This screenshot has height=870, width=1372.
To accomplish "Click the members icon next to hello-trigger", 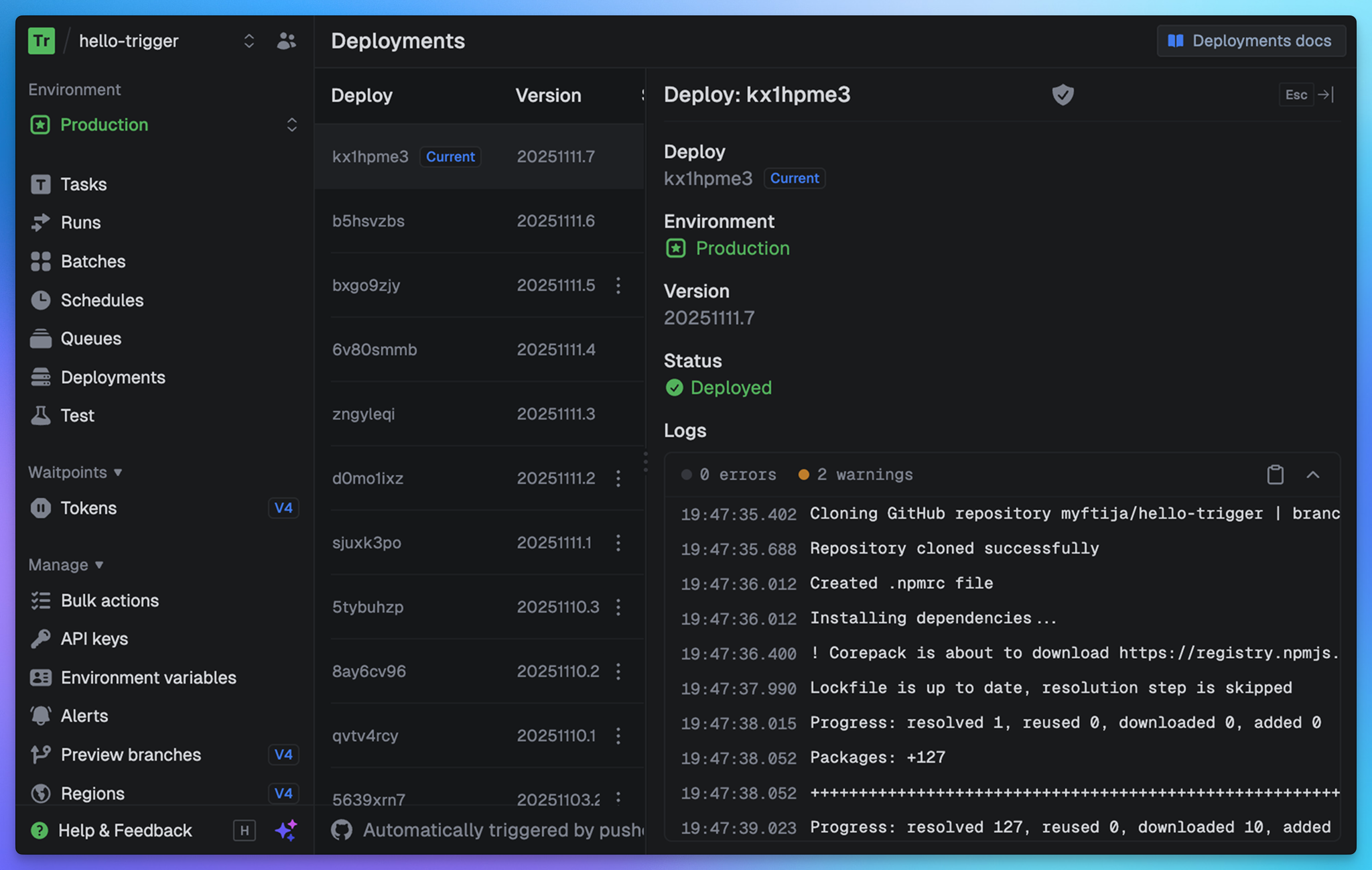I will pyautogui.click(x=286, y=41).
